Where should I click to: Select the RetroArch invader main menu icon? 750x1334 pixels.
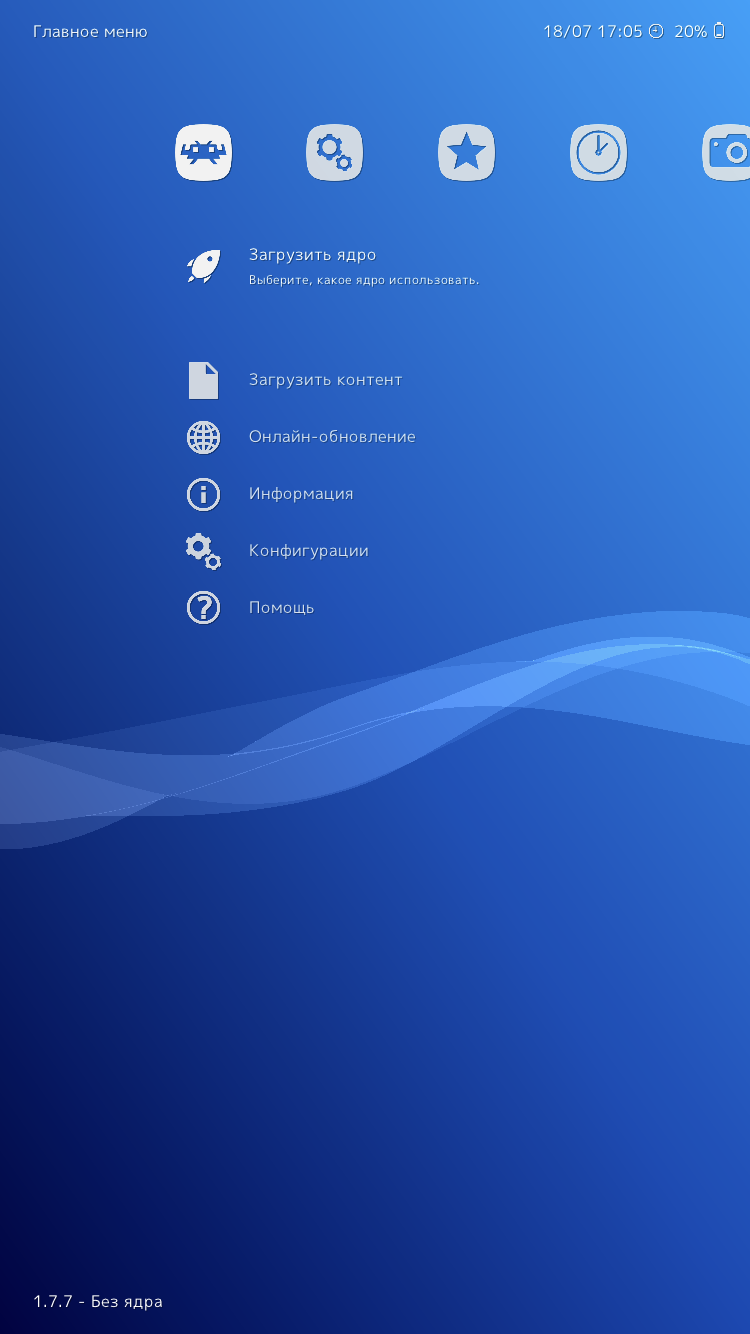point(204,153)
